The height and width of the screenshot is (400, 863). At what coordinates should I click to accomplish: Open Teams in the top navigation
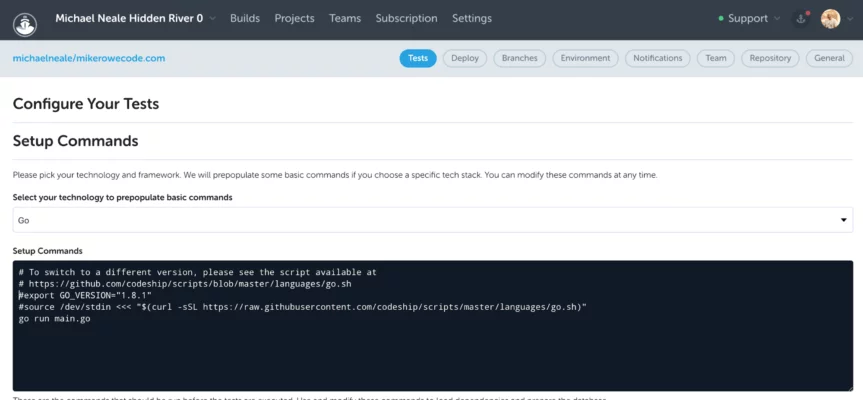[345, 18]
